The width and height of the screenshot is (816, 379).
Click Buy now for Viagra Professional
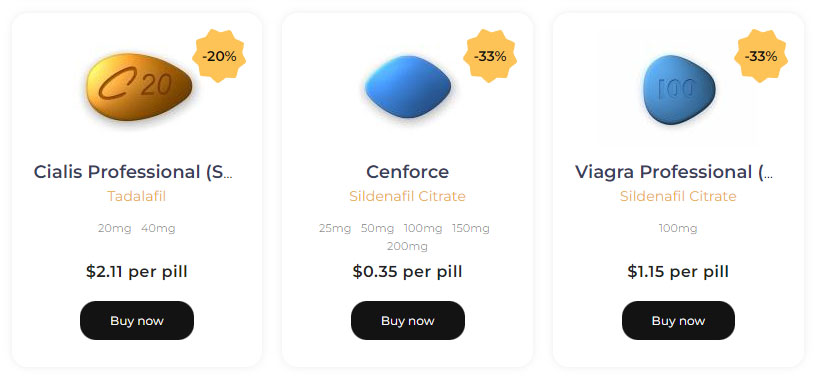(x=678, y=321)
